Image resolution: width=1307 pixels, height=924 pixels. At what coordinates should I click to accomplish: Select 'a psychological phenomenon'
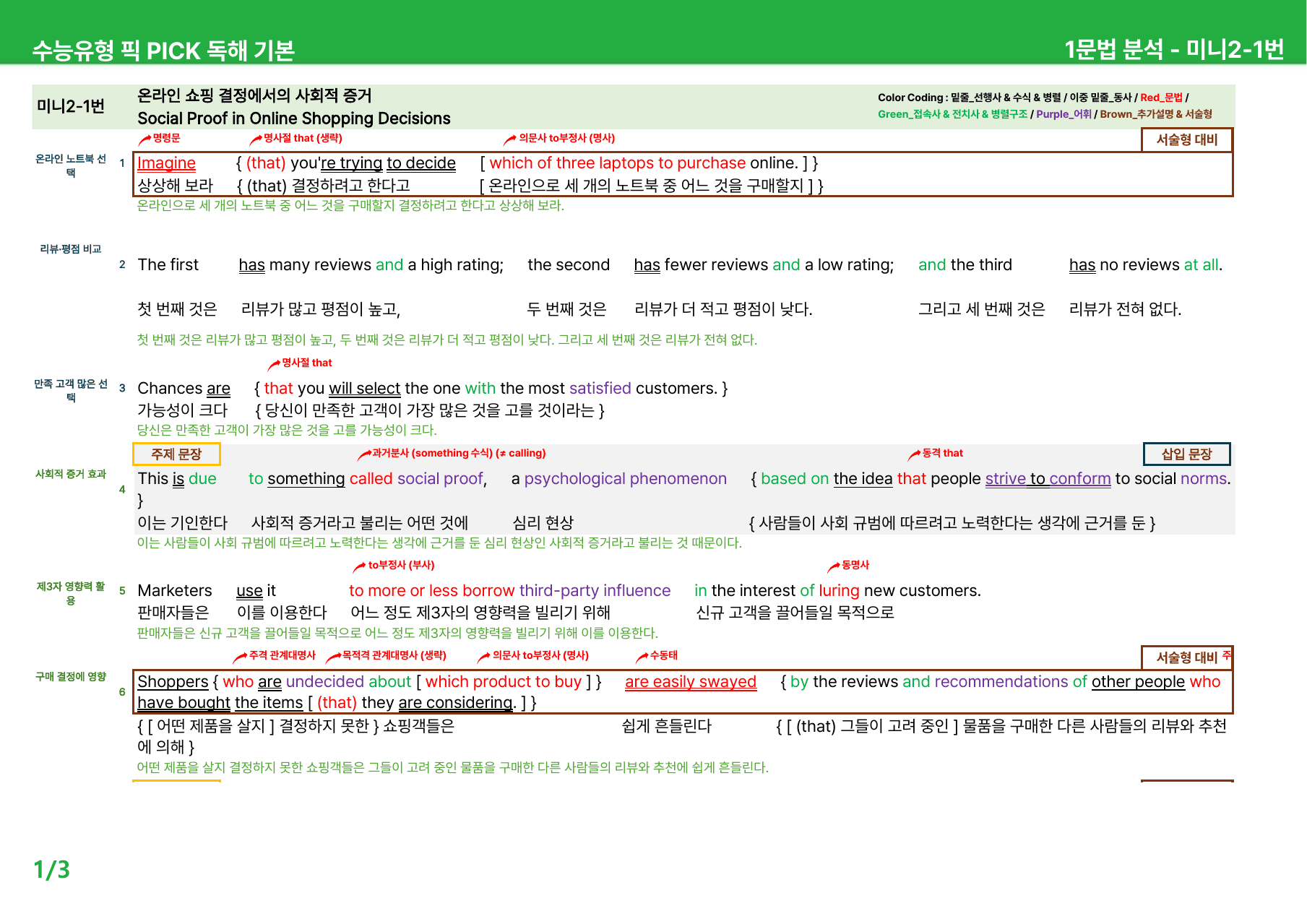point(619,479)
